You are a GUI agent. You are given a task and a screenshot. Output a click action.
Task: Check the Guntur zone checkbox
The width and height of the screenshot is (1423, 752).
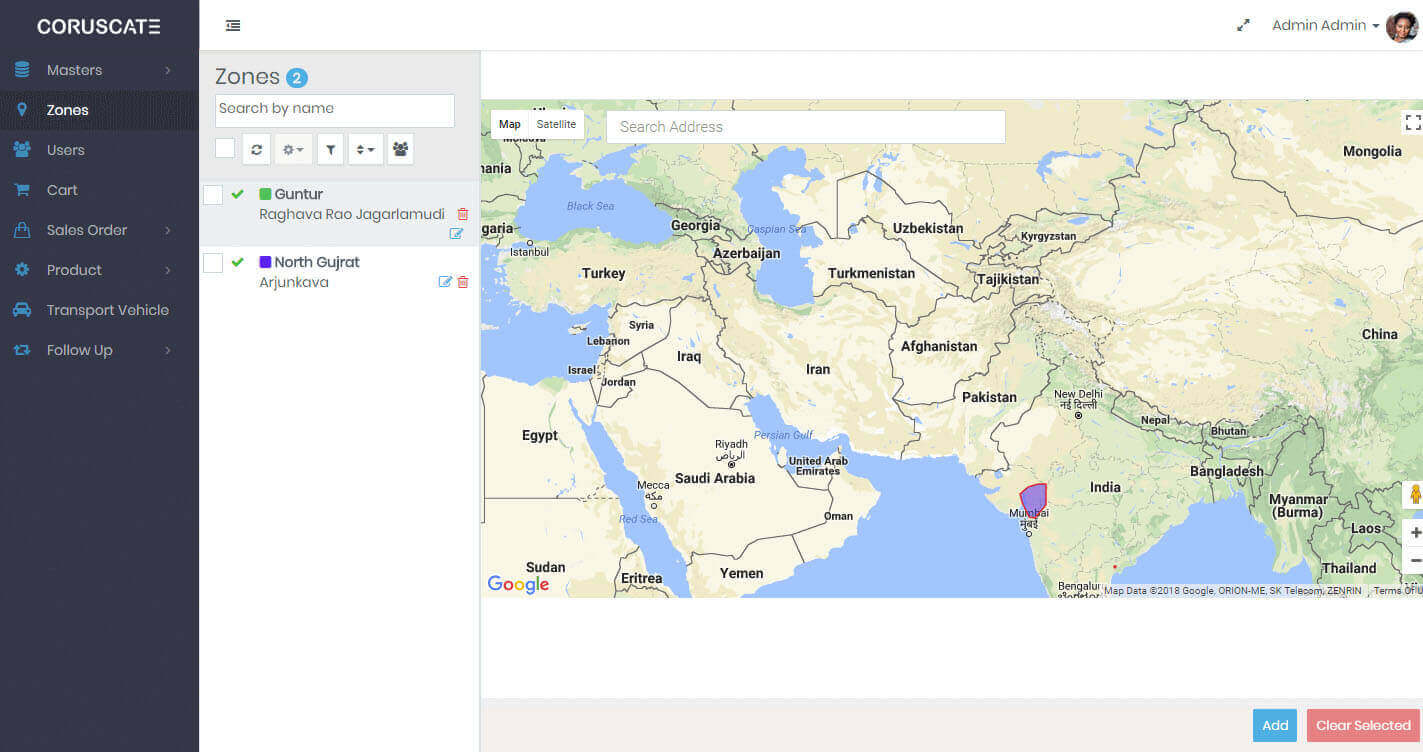point(213,195)
